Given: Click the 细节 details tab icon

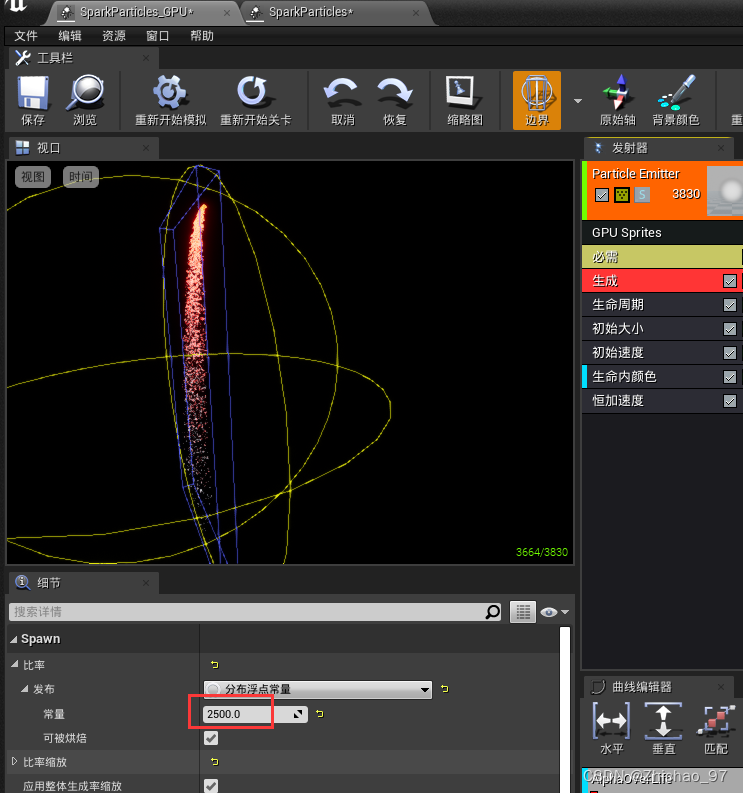Looking at the screenshot, I should click(22, 583).
